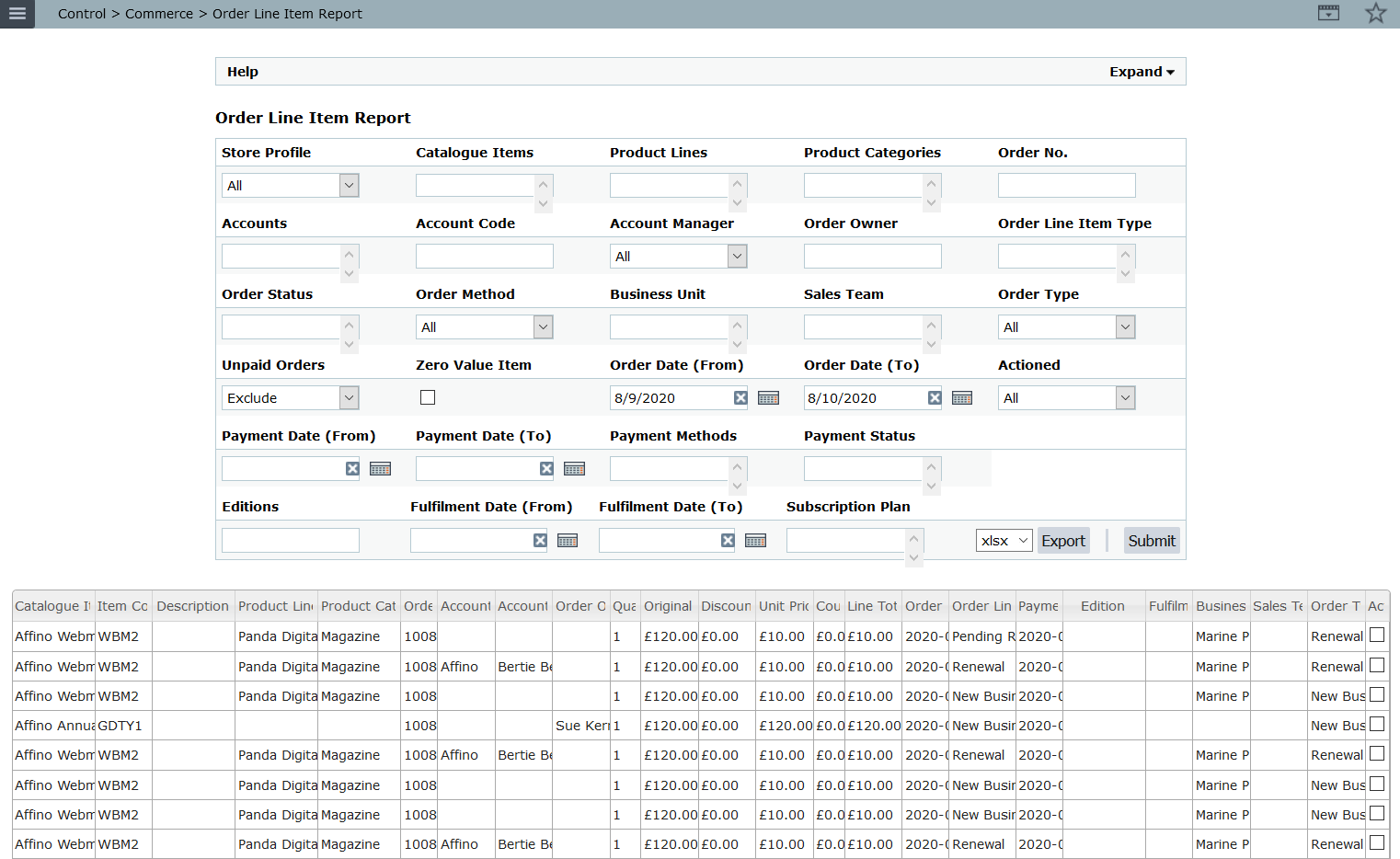Tick Actioned checkbox in Pending R row
The height and width of the screenshot is (859, 1400).
click(x=1377, y=635)
